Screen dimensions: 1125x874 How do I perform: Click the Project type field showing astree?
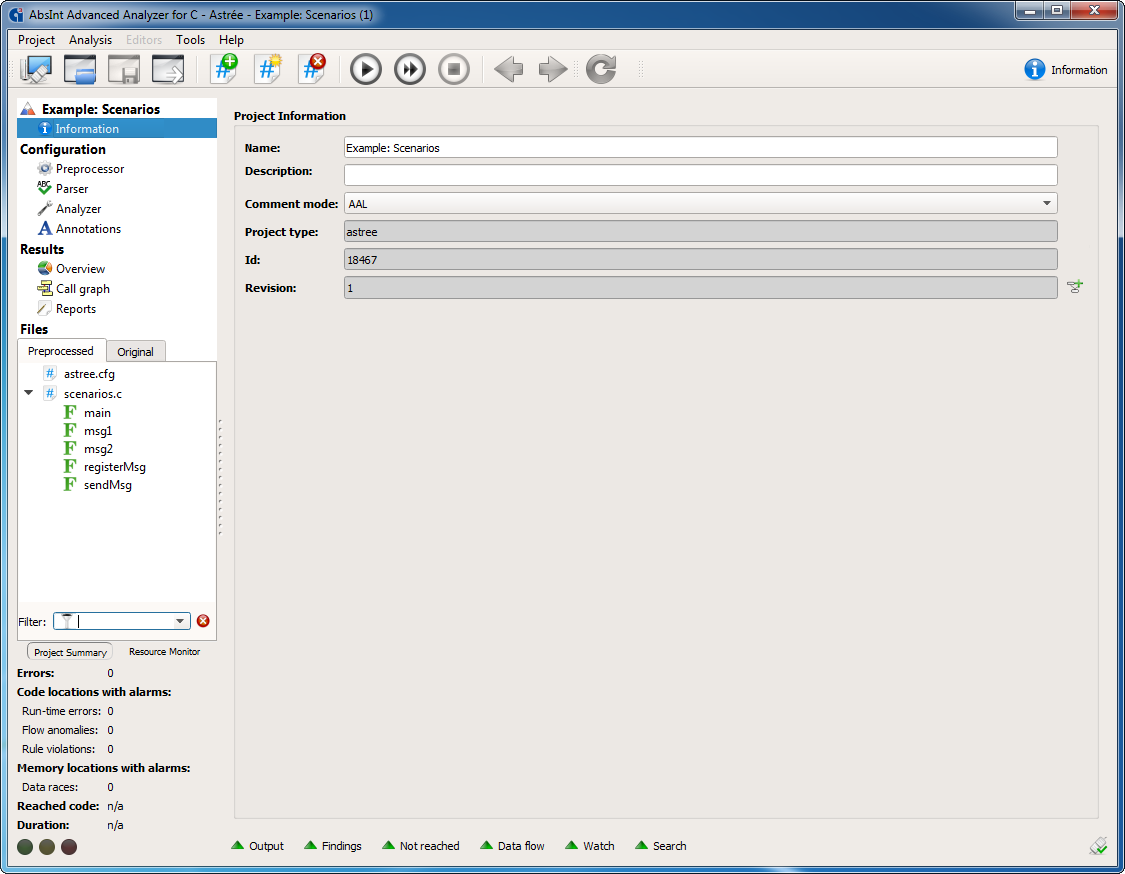700,232
